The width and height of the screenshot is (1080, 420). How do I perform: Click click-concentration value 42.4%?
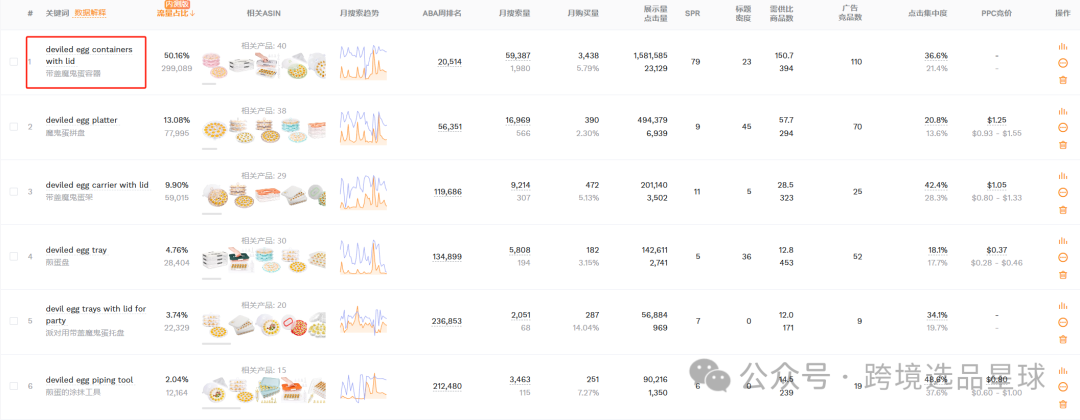(x=936, y=185)
